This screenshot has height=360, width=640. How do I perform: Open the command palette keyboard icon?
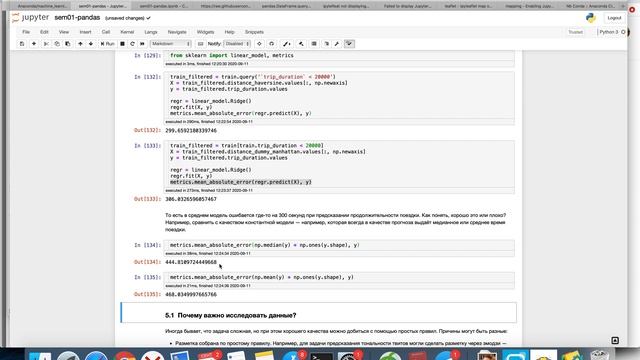pyautogui.click(x=200, y=44)
